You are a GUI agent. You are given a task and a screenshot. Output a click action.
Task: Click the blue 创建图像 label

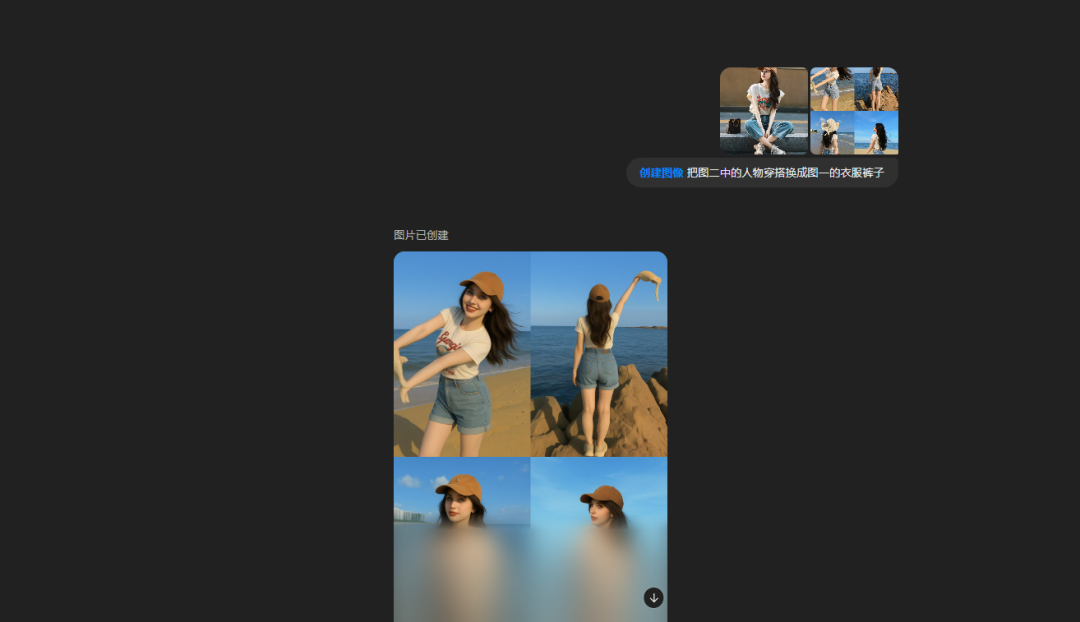661,173
